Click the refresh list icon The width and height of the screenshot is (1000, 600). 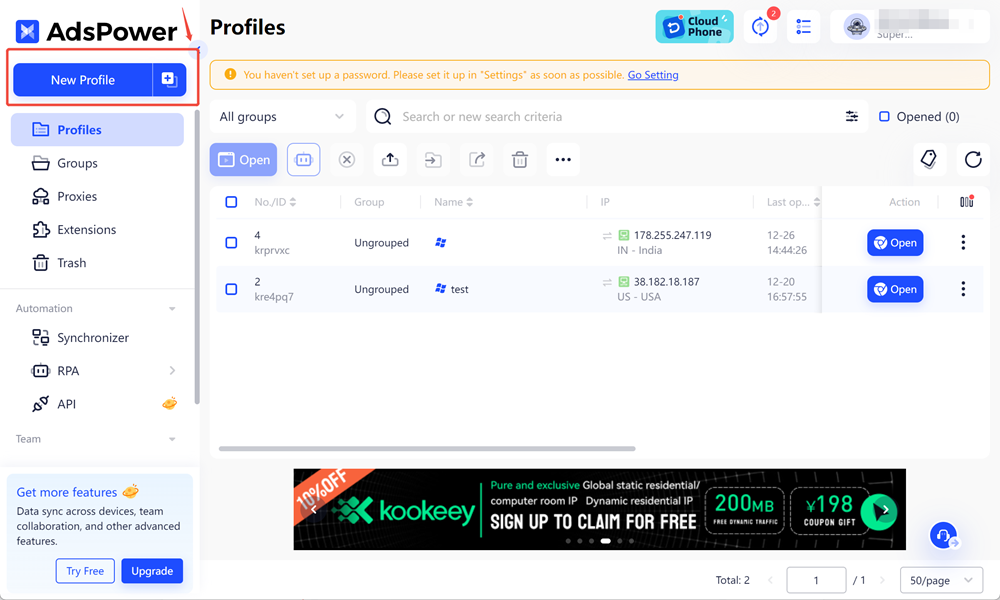click(x=973, y=159)
